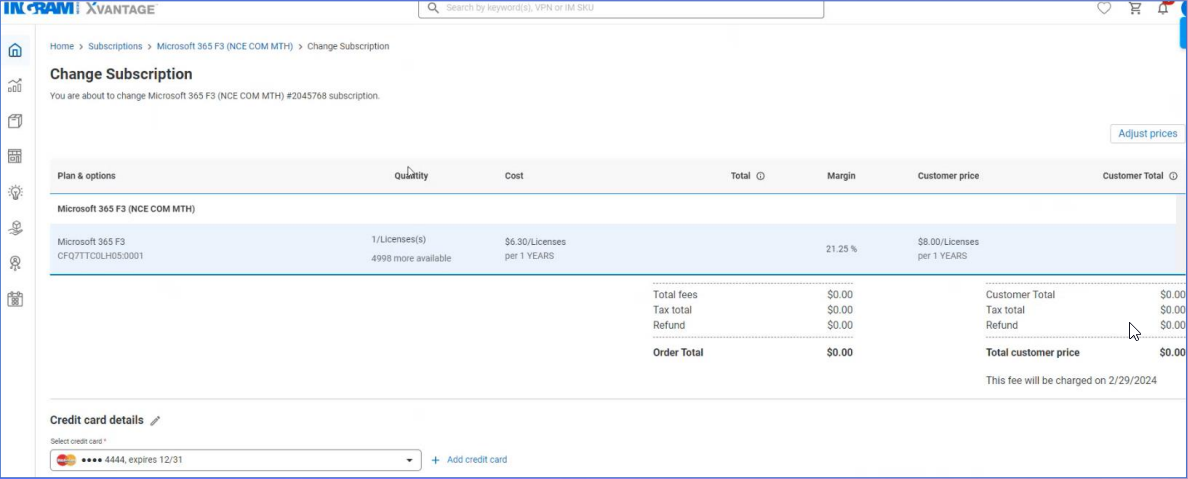Open Microsoft 365 F3 (NCE COM MTH) breadcrumb
This screenshot has height=479, width=1188.
225,46
